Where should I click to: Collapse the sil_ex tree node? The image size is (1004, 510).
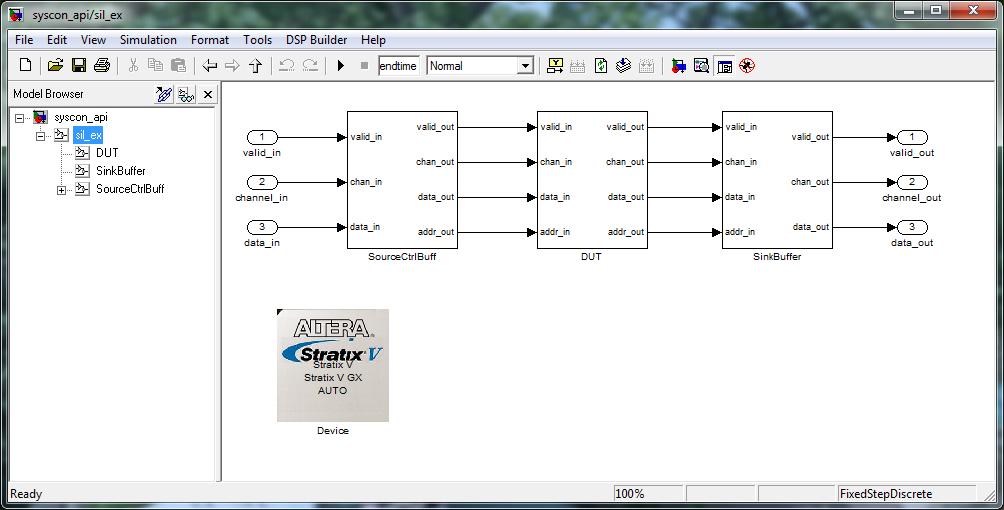tap(41, 135)
